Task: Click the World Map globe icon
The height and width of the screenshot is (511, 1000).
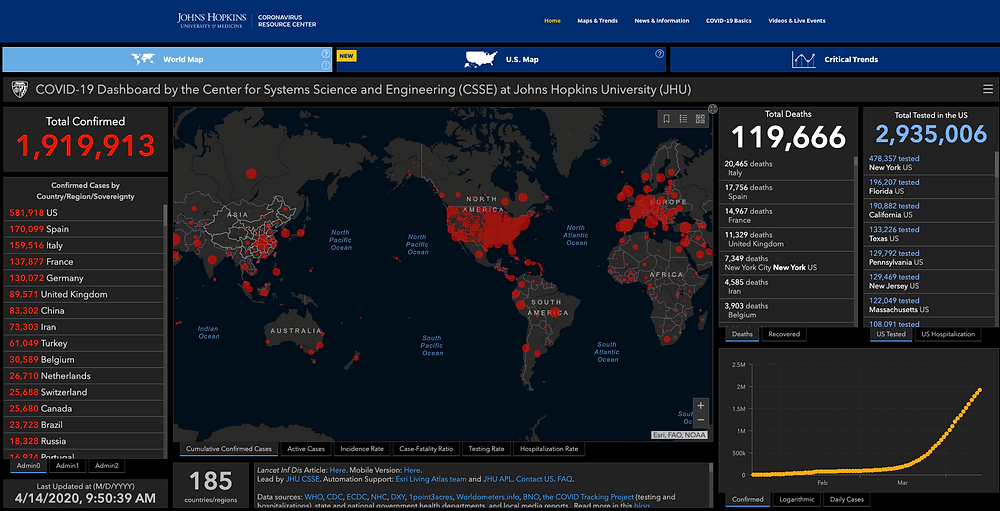Action: coord(143,59)
